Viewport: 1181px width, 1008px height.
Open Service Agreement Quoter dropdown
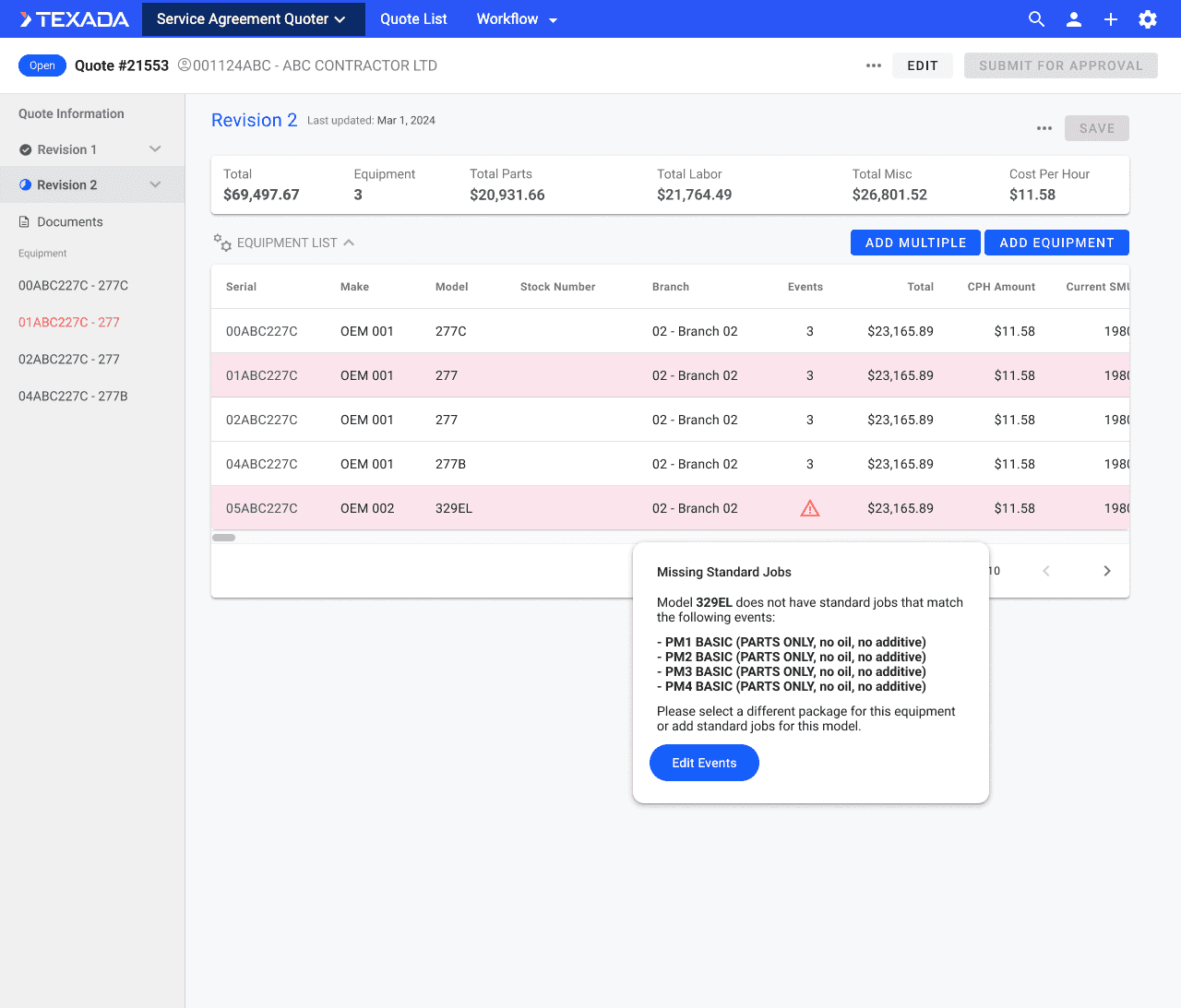[253, 19]
